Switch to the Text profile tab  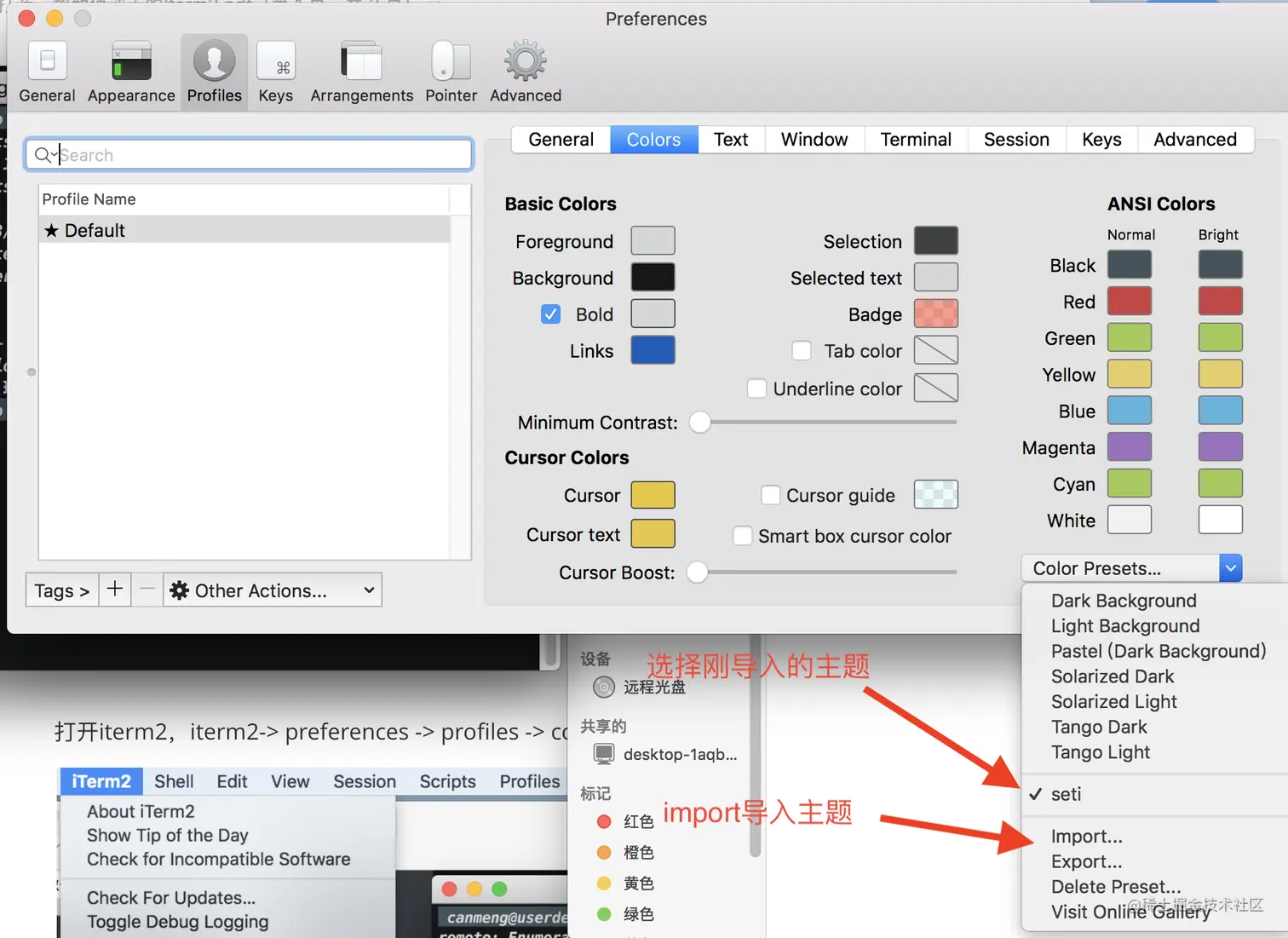(731, 140)
